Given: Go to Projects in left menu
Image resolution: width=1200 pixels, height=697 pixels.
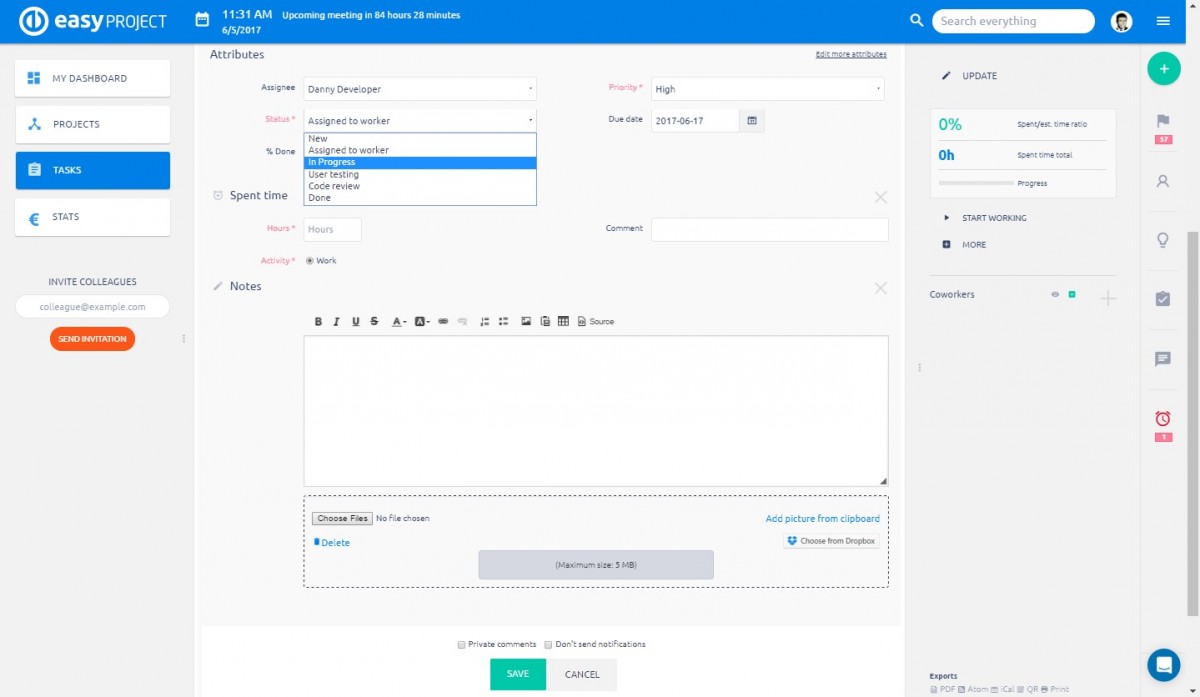Looking at the screenshot, I should 92,125.
